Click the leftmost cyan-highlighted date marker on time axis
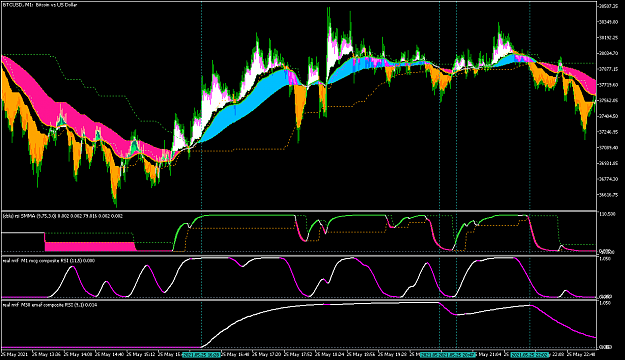The height and width of the screenshot is (360, 625). click(201, 354)
